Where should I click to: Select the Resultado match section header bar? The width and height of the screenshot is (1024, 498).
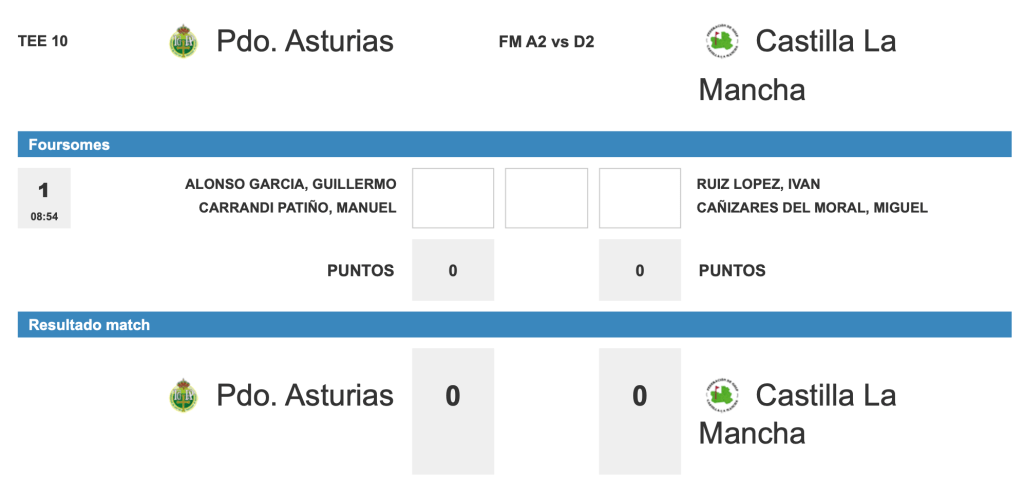(x=514, y=325)
